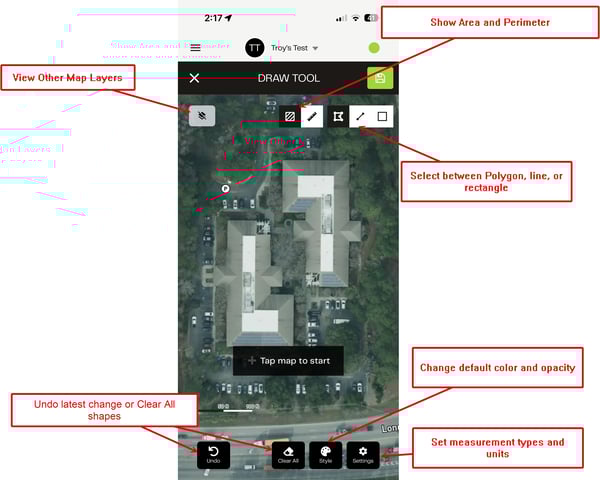Image resolution: width=600 pixels, height=480 pixels.
Task: Tap the battery indicator in status bar
Action: (x=371, y=18)
